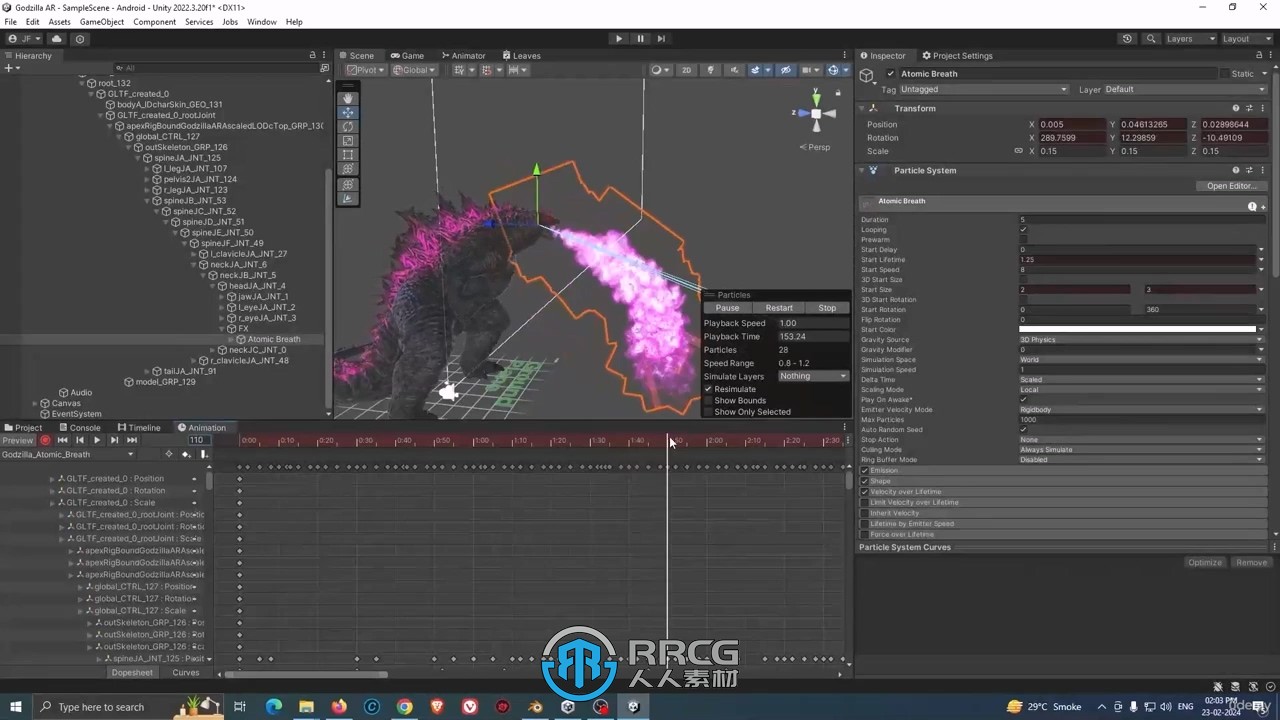Image resolution: width=1280 pixels, height=720 pixels.
Task: Toggle the Gizmos icon in Scene
Action: (x=833, y=70)
